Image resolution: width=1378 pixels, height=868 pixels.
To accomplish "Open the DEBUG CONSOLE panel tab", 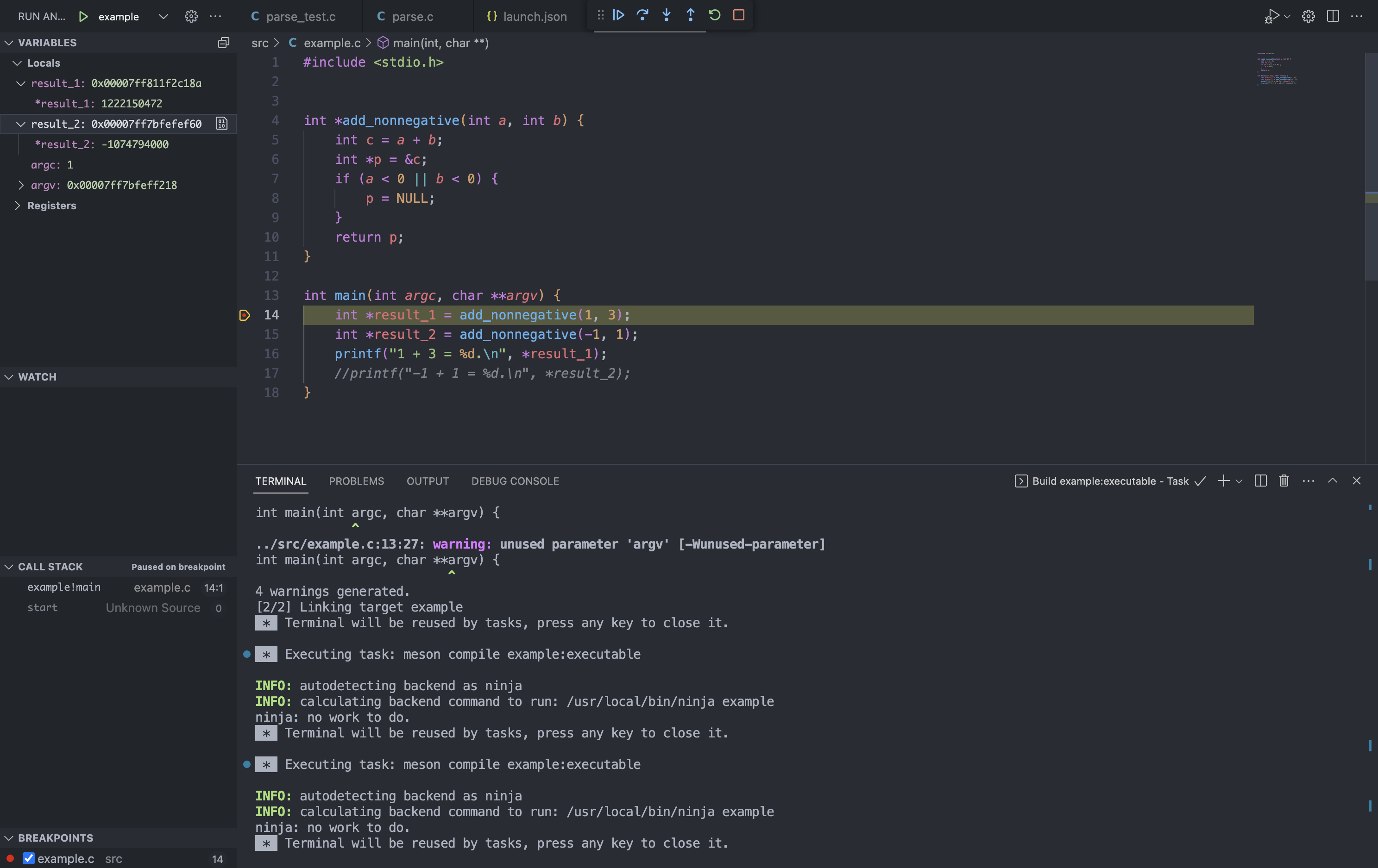I will [x=515, y=481].
